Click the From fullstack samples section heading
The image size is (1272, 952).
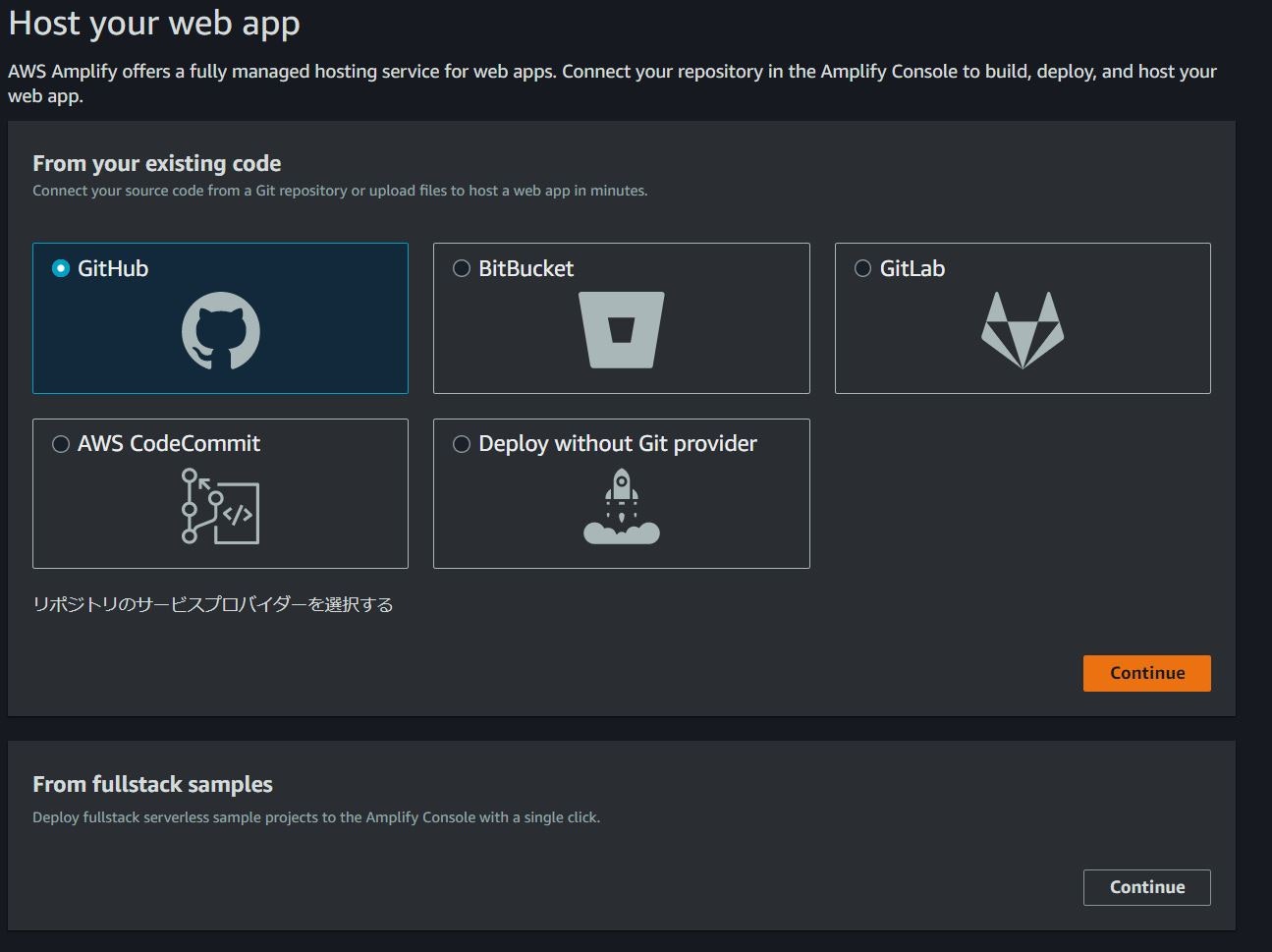click(x=152, y=784)
